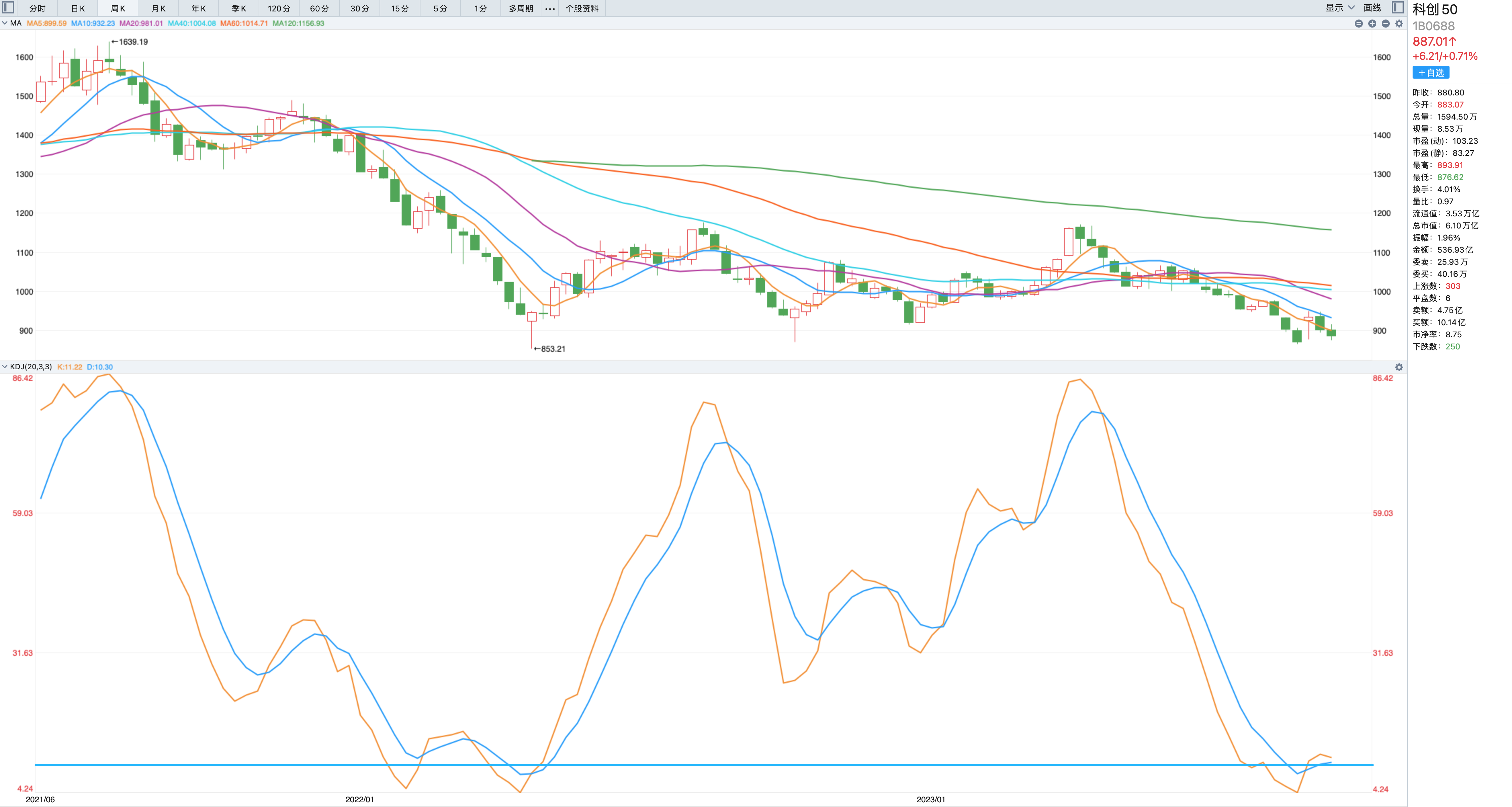
Task: Click the three-dots more periods icon
Action: point(549,8)
